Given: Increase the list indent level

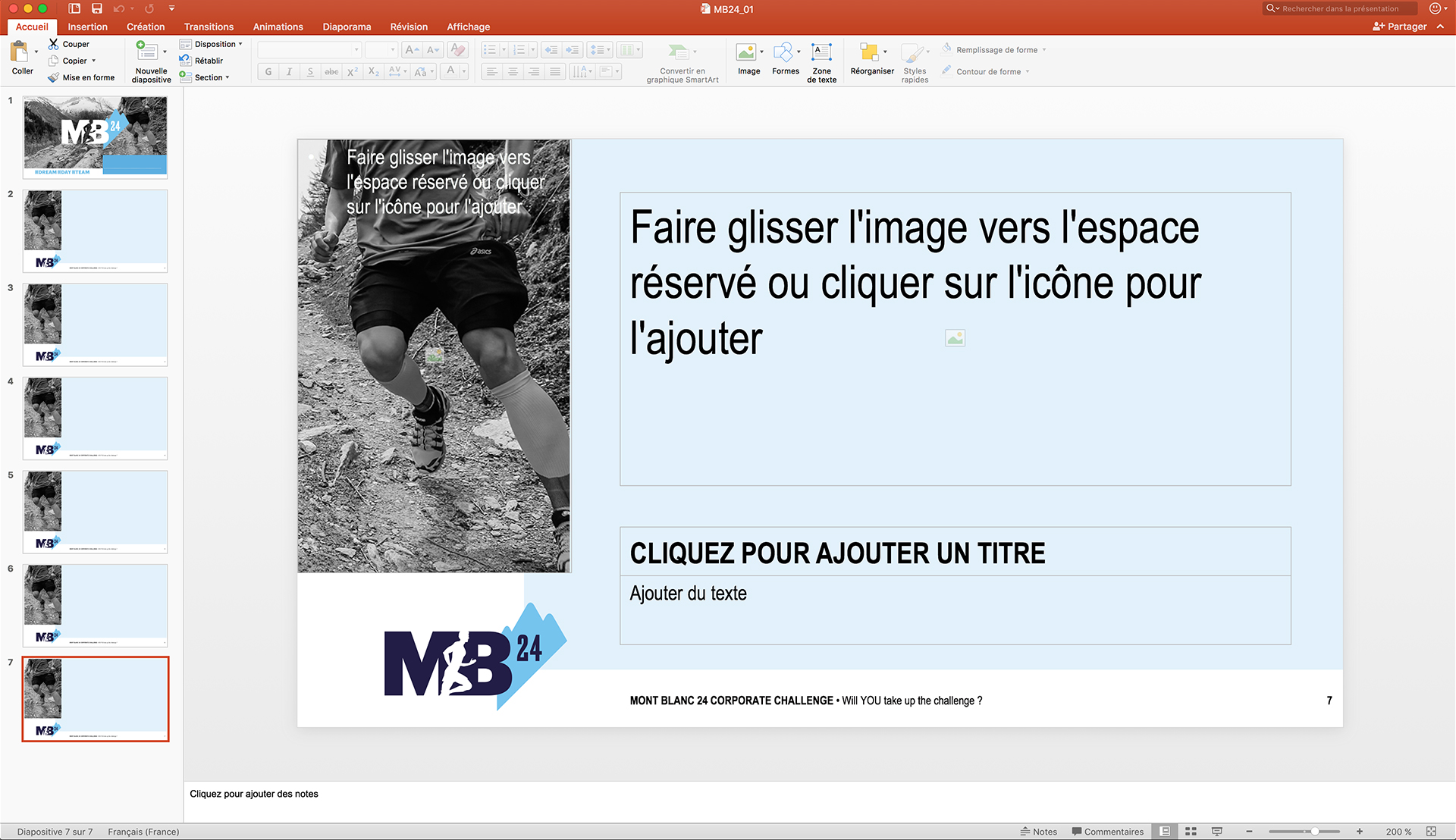Looking at the screenshot, I should point(573,50).
